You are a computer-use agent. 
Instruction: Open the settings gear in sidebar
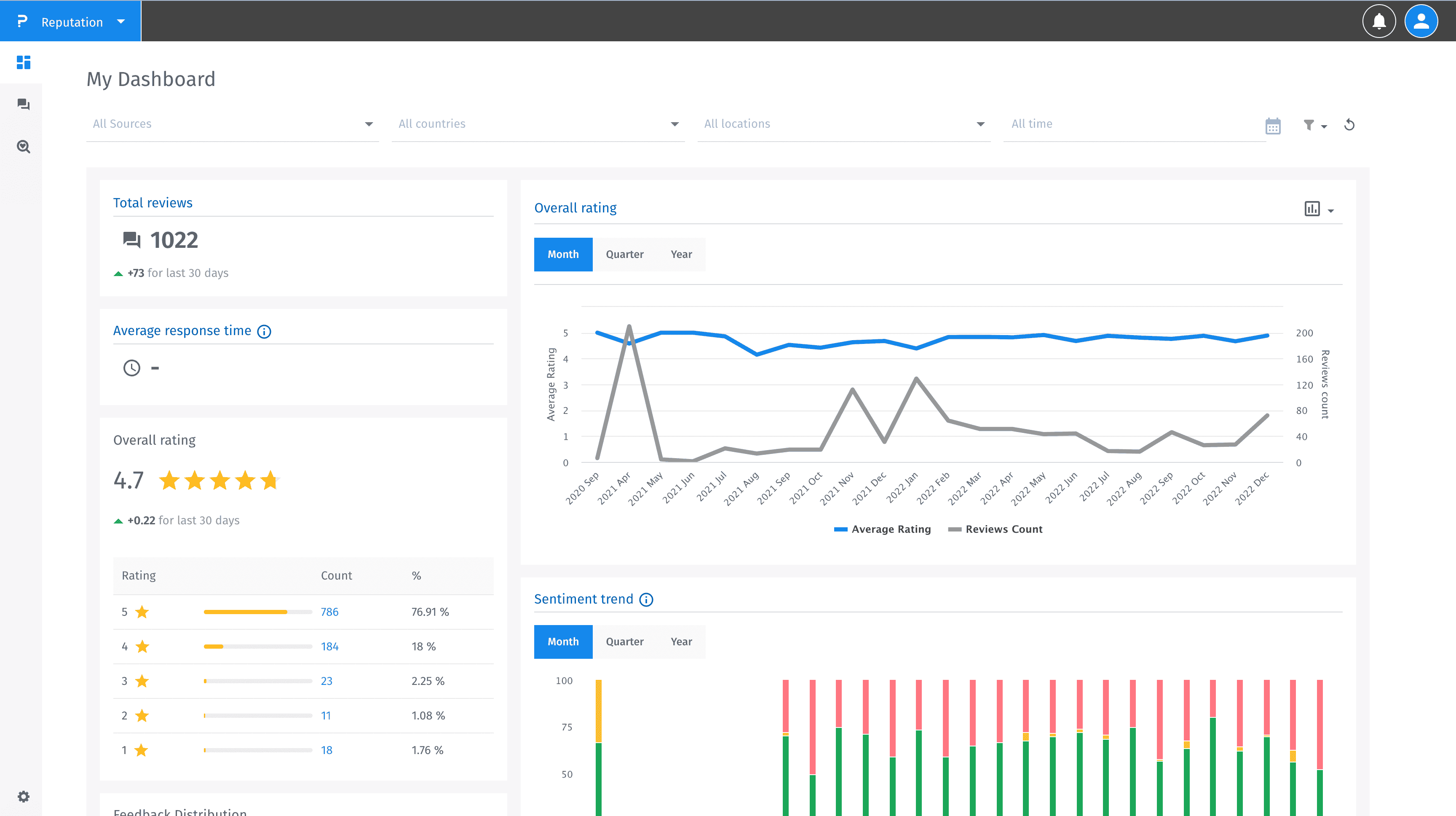click(23, 796)
